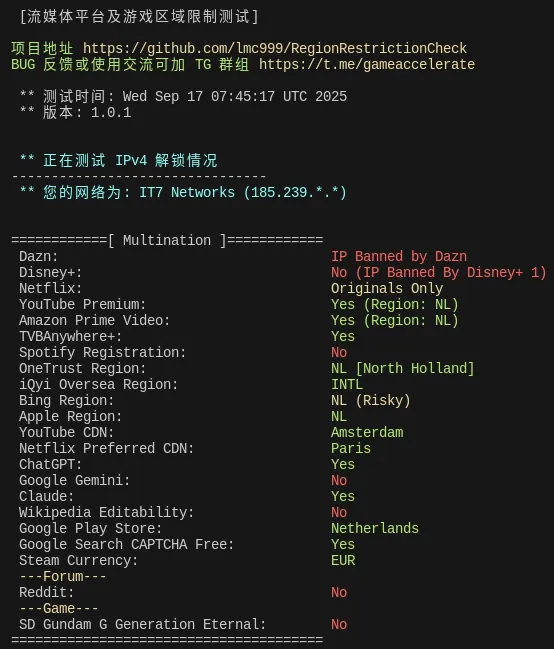Open the GitHub RegionRestrictionCheck project URL
The width and height of the screenshot is (554, 649).
click(275, 48)
